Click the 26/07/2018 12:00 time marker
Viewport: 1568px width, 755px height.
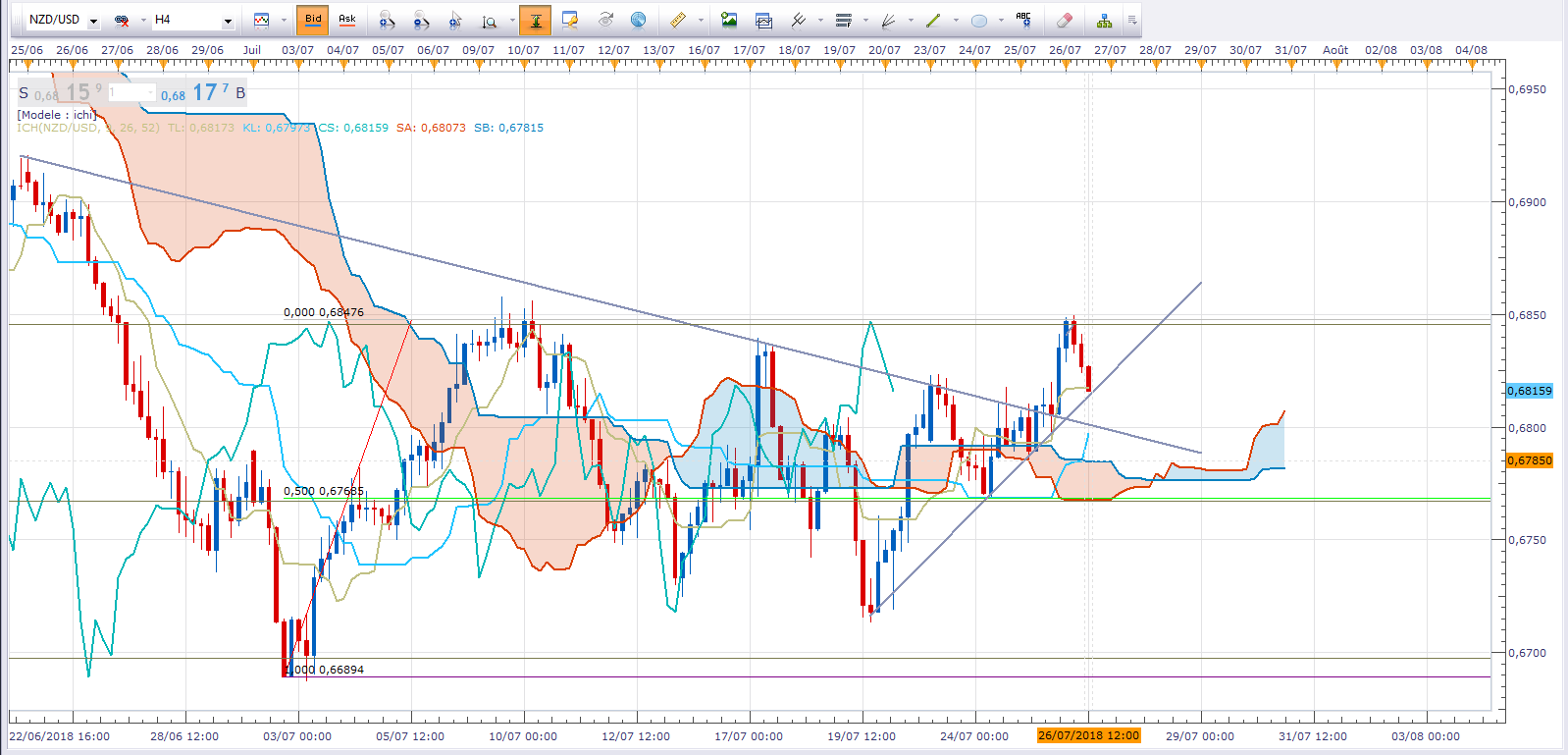[x=1089, y=735]
